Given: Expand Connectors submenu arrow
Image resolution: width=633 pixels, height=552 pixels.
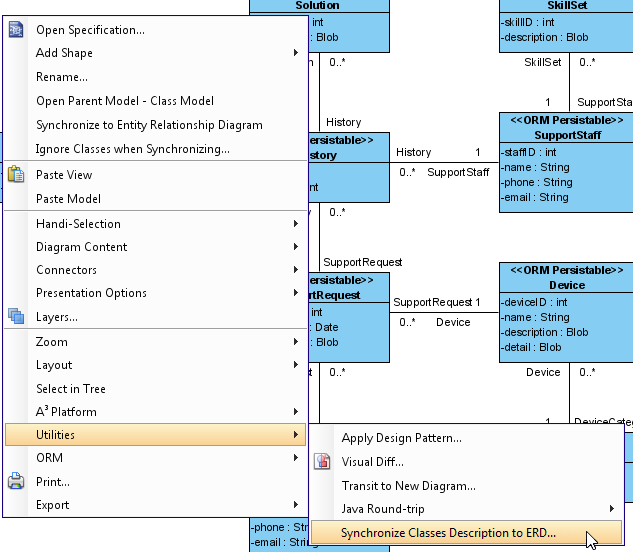Looking at the screenshot, I should (296, 269).
